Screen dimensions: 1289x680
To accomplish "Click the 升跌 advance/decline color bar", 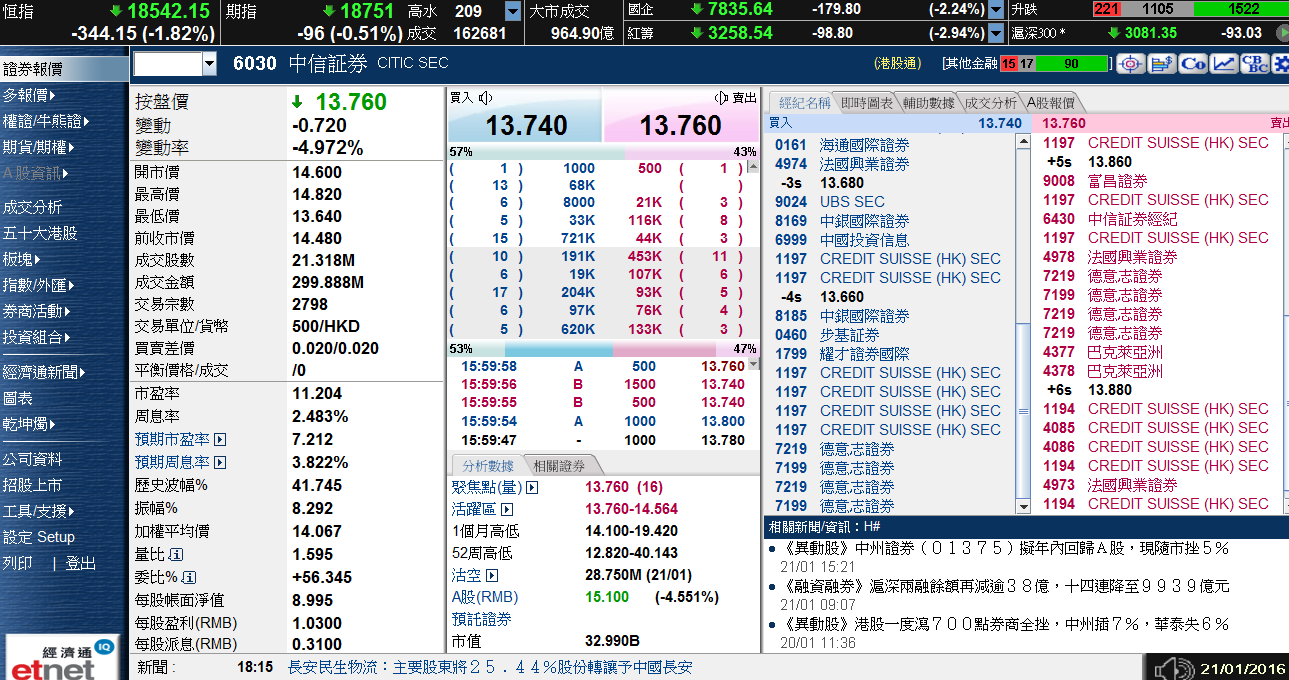I will coord(1190,10).
